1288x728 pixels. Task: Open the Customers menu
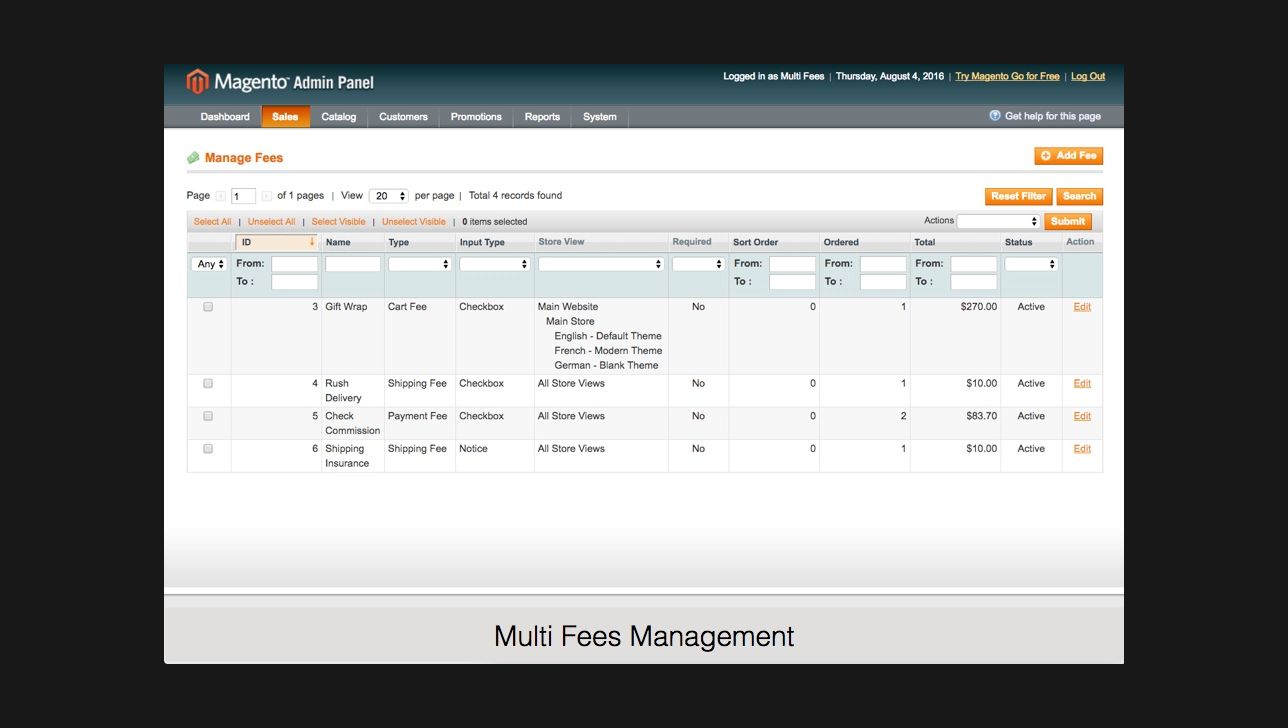tap(404, 117)
